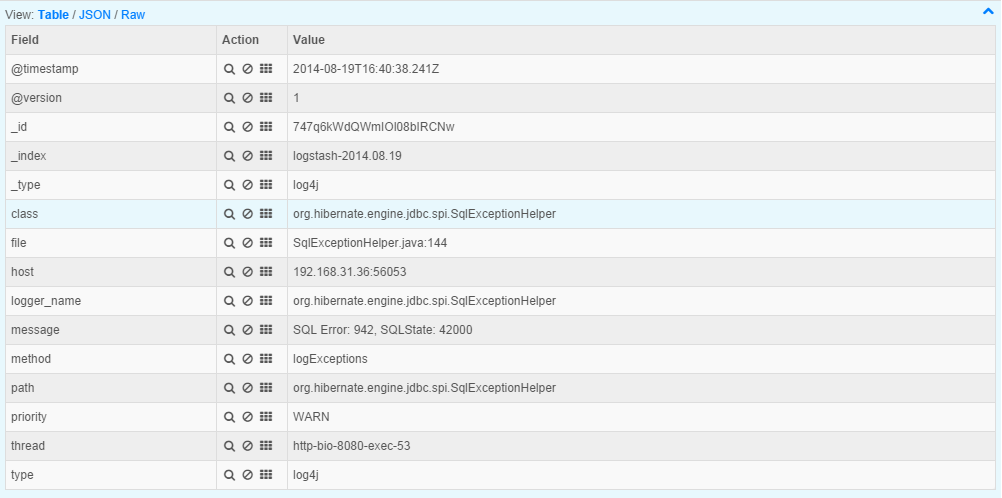Click the method value logExceptions
The image size is (1002, 498).
(330, 359)
